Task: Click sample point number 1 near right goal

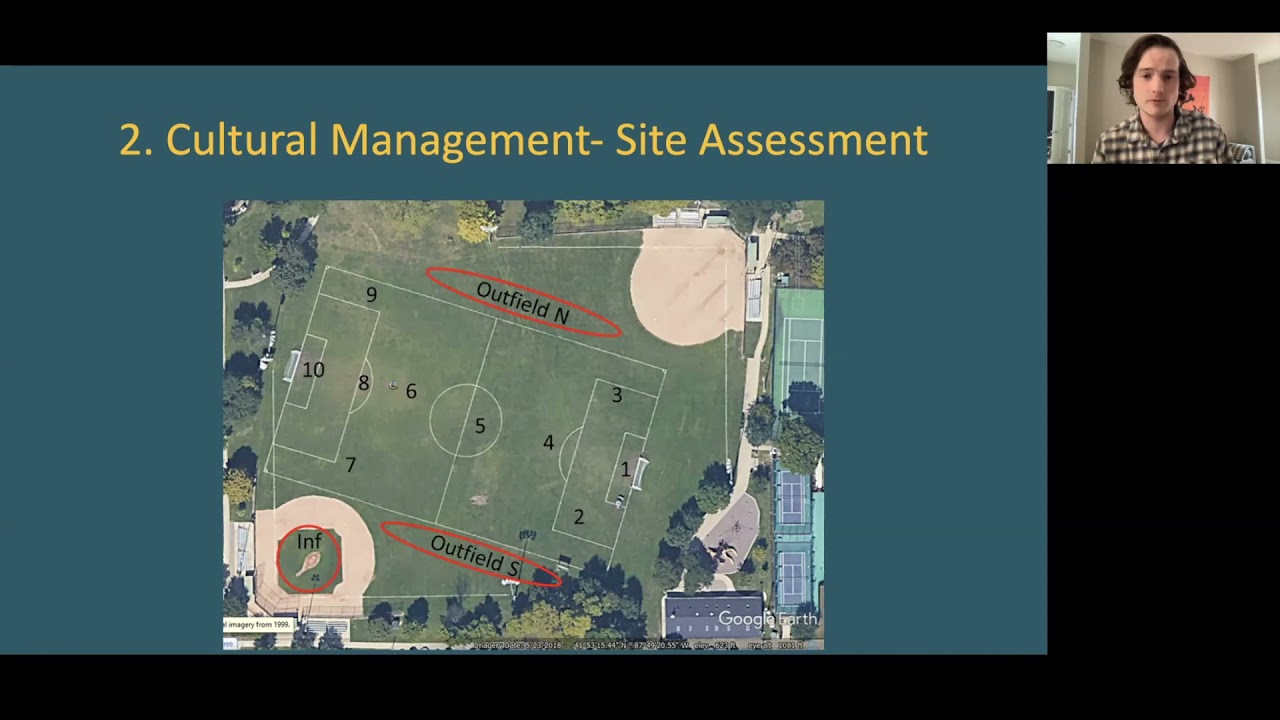Action: click(x=625, y=469)
